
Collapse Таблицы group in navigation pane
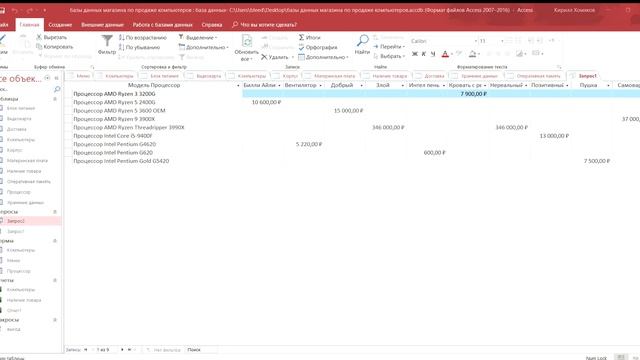click(x=55, y=99)
